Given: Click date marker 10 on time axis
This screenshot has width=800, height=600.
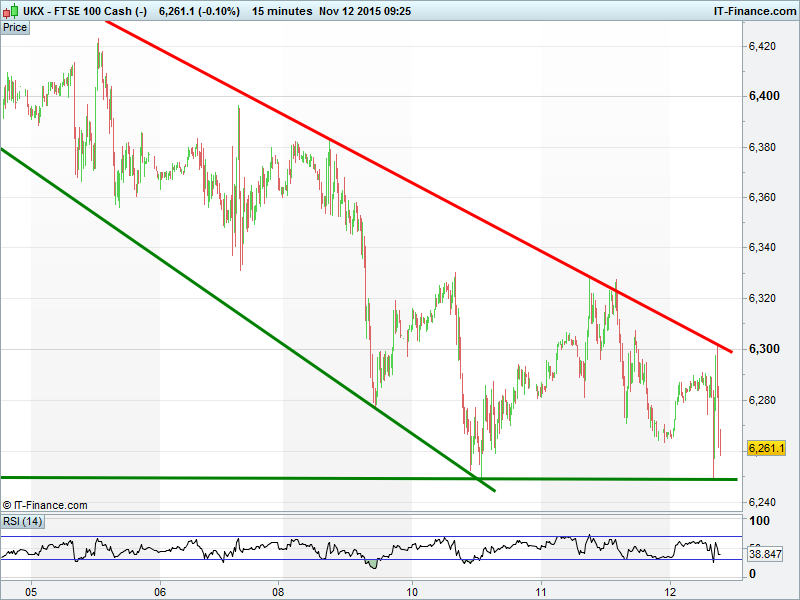Looking at the screenshot, I should click(412, 592).
